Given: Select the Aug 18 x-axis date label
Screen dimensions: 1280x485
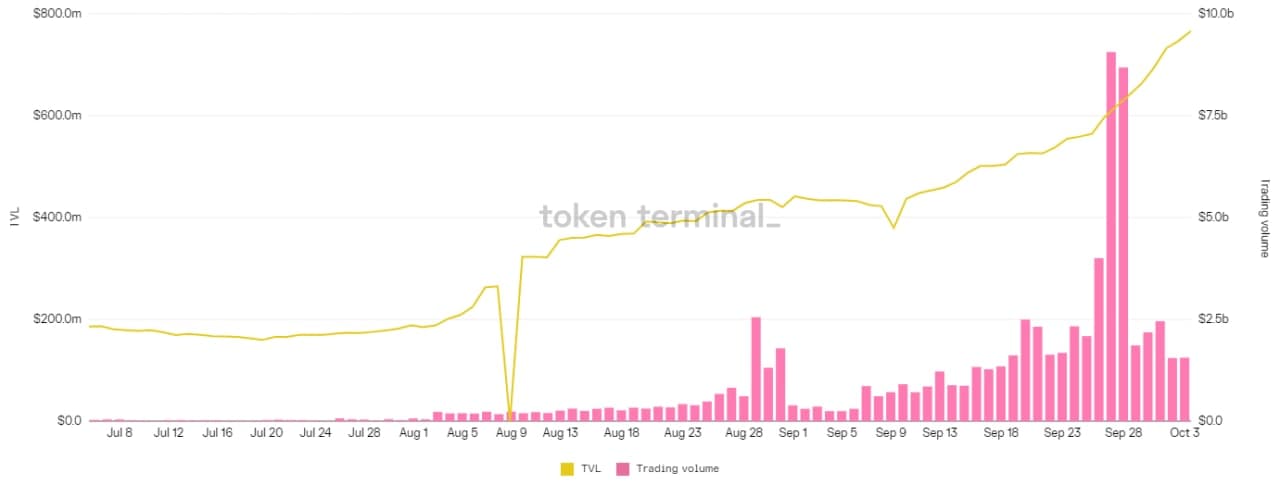Looking at the screenshot, I should pos(621,434).
